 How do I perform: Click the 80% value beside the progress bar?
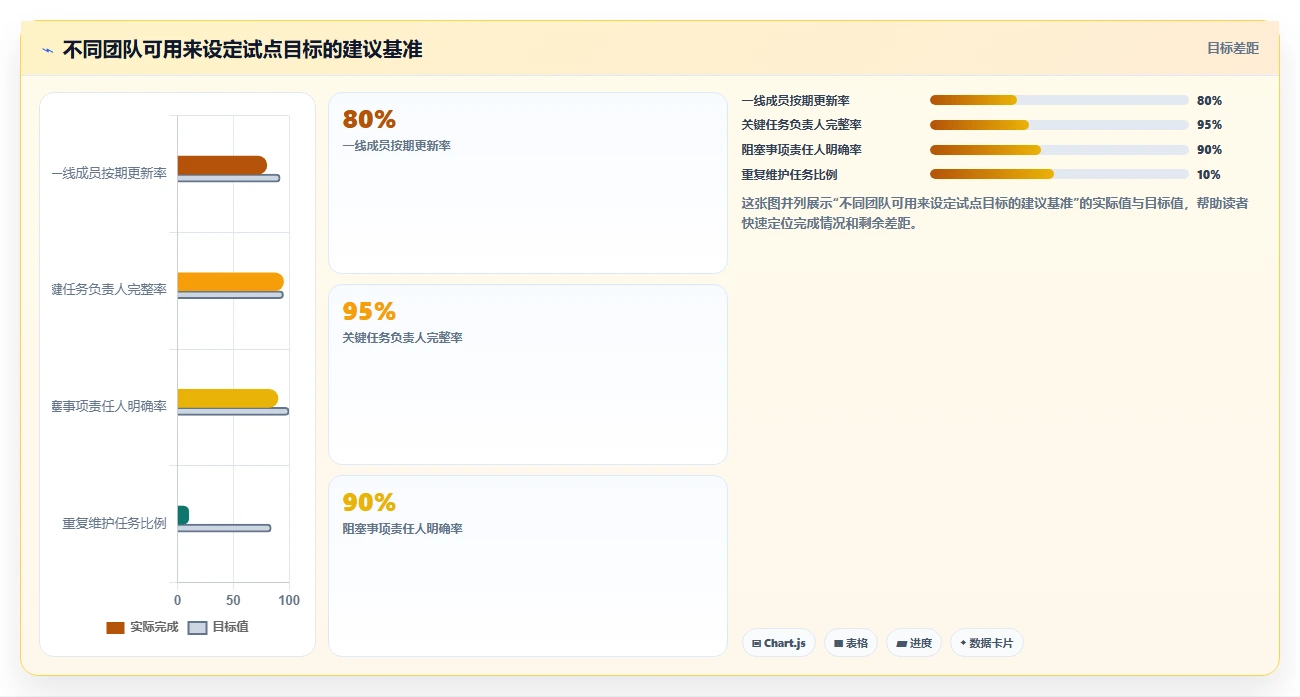(x=1209, y=100)
